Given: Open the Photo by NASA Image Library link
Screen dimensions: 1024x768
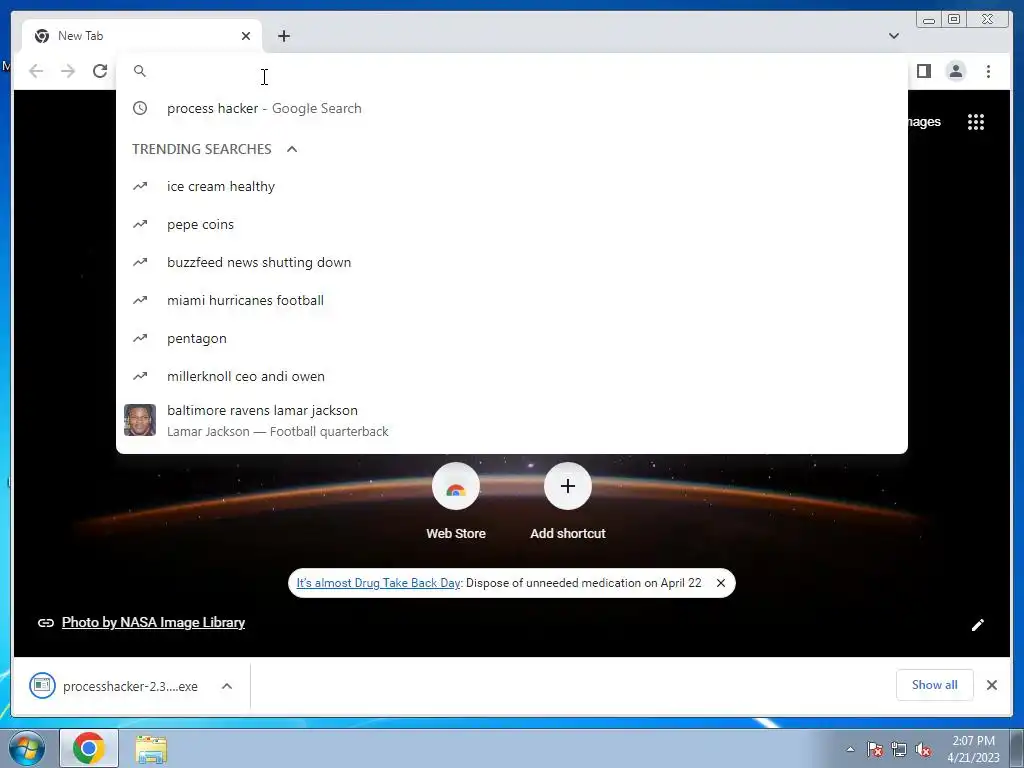Looking at the screenshot, I should click(153, 622).
